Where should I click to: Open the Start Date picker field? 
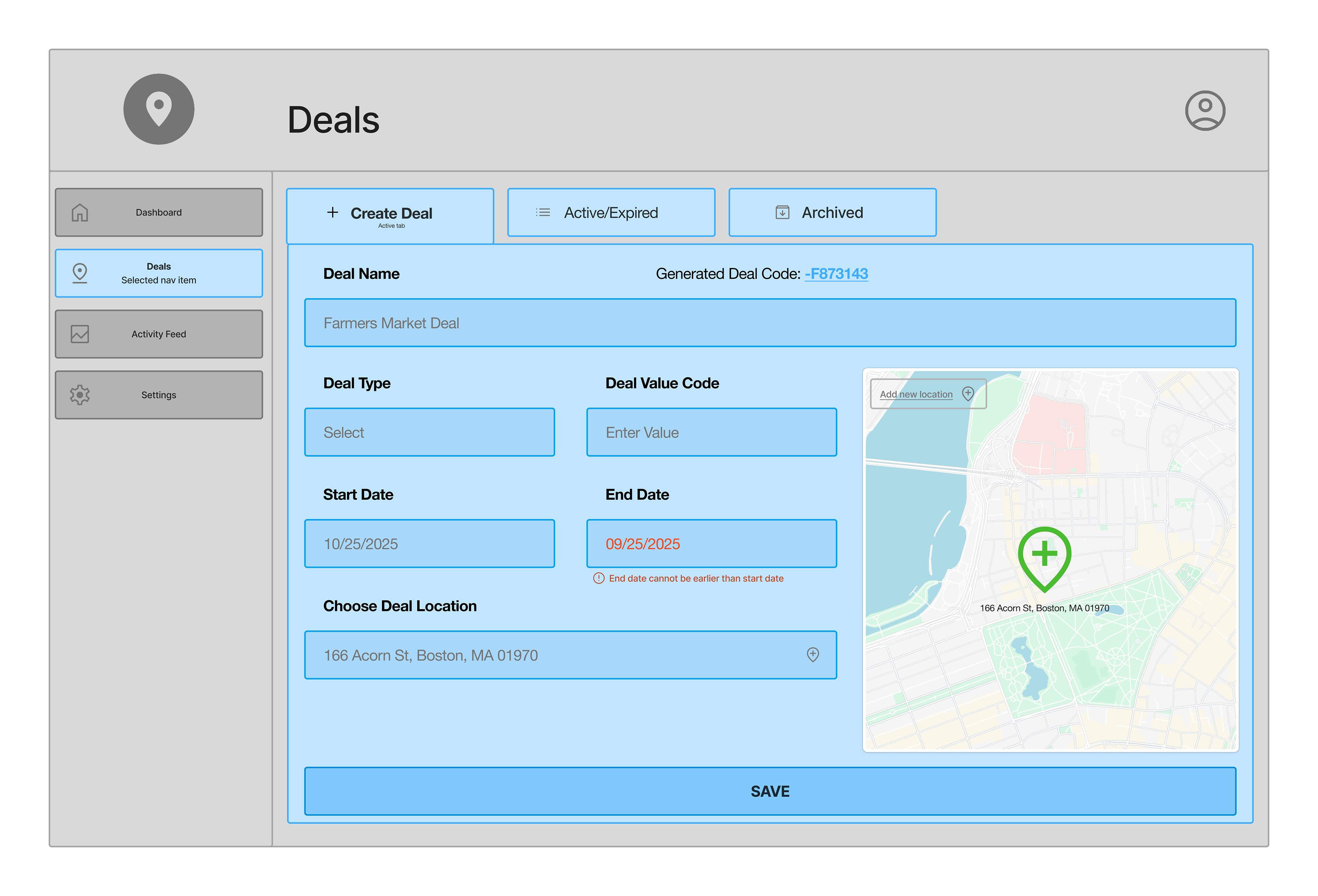coord(429,543)
